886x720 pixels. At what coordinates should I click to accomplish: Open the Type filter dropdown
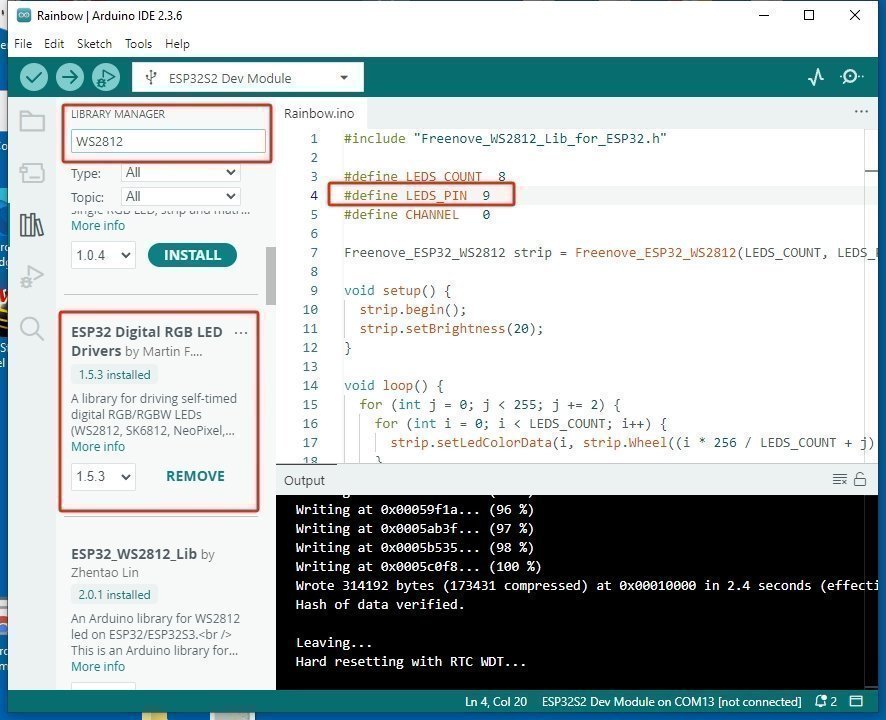pos(180,173)
